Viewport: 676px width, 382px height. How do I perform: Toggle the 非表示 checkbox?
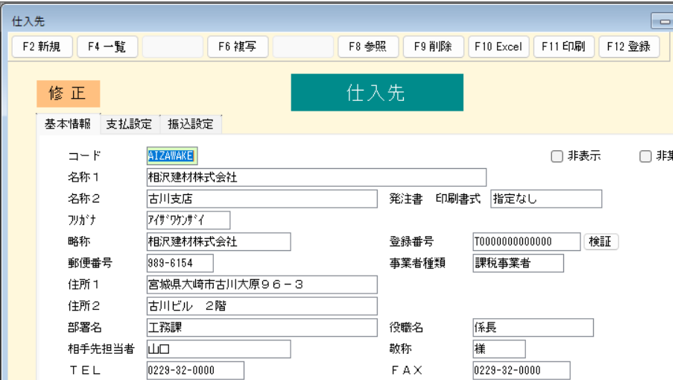[x=557, y=156]
